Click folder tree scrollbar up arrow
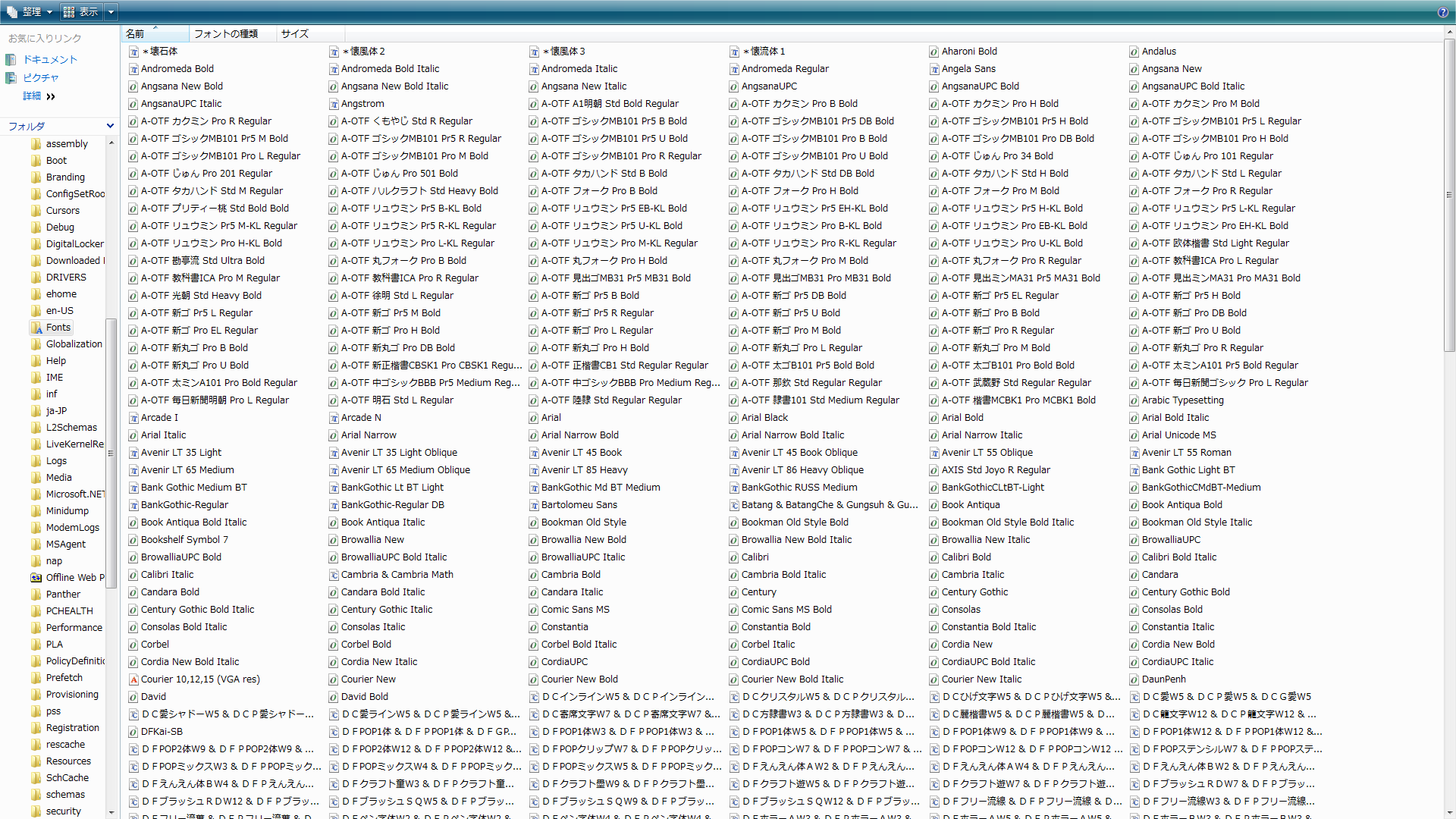Screen dimensions: 1456x819 tap(111, 143)
